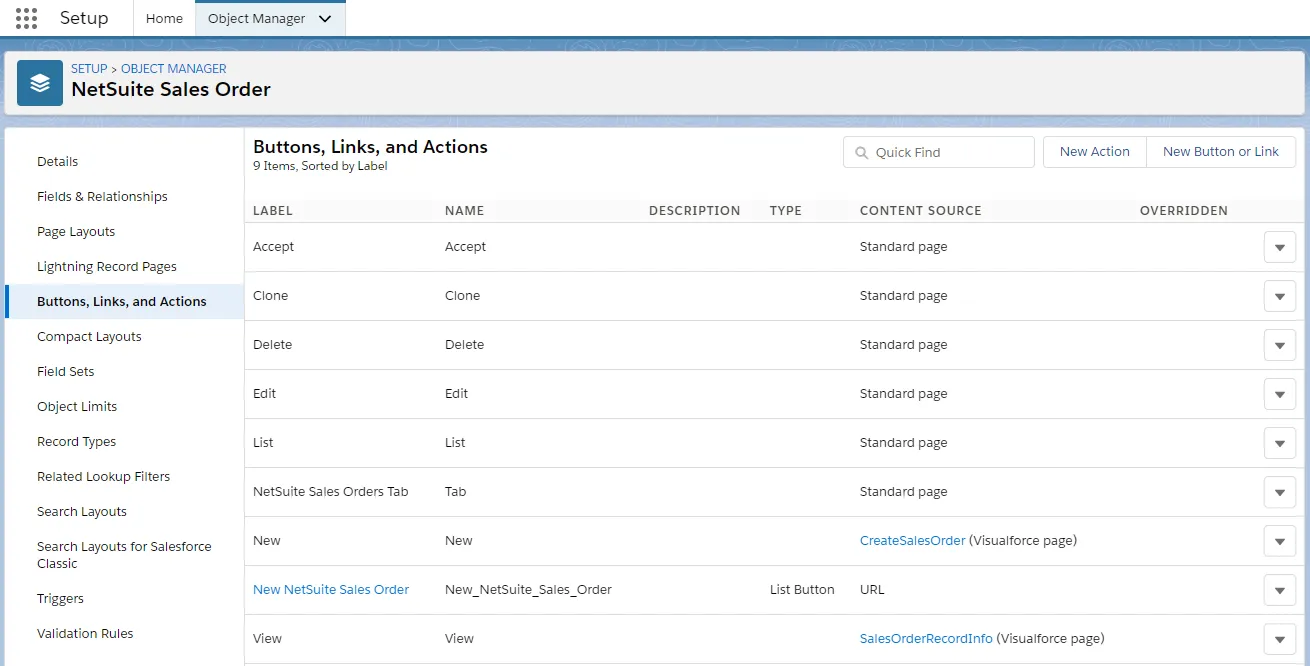The width and height of the screenshot is (1310, 666).
Task: Focus the Quick Find input field
Action: [x=939, y=152]
